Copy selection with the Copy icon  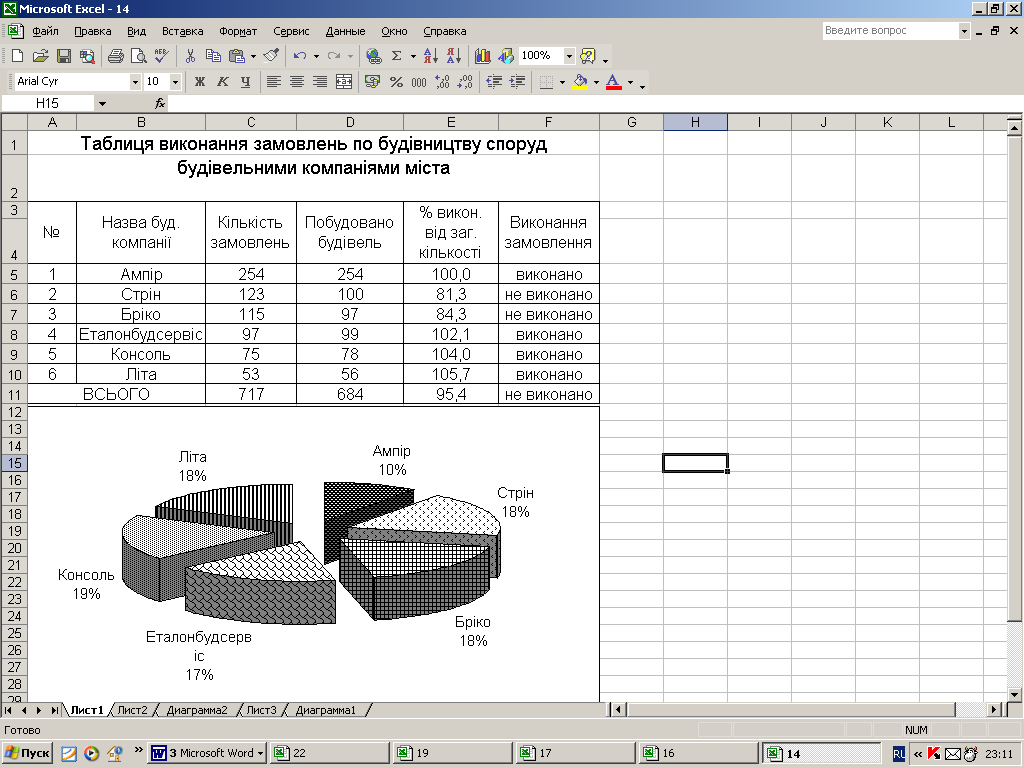pos(213,56)
